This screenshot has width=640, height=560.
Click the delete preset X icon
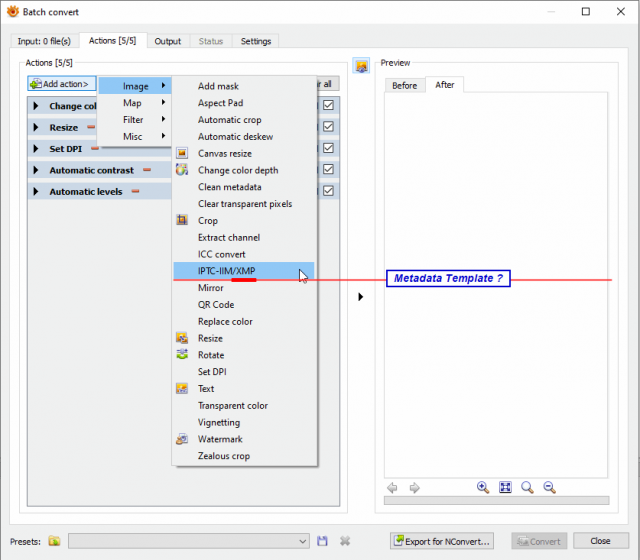(x=345, y=541)
